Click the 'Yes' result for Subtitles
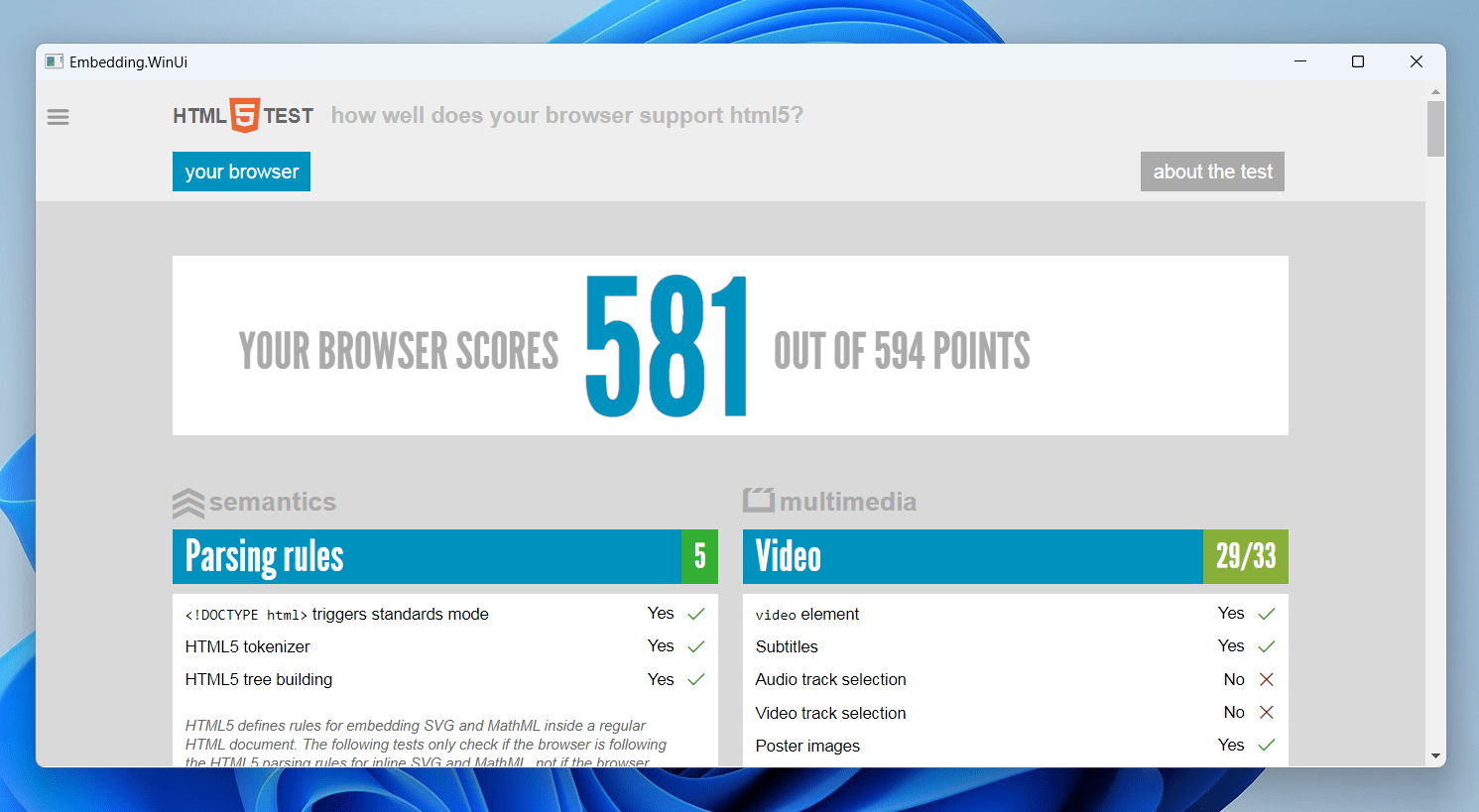 (1231, 645)
